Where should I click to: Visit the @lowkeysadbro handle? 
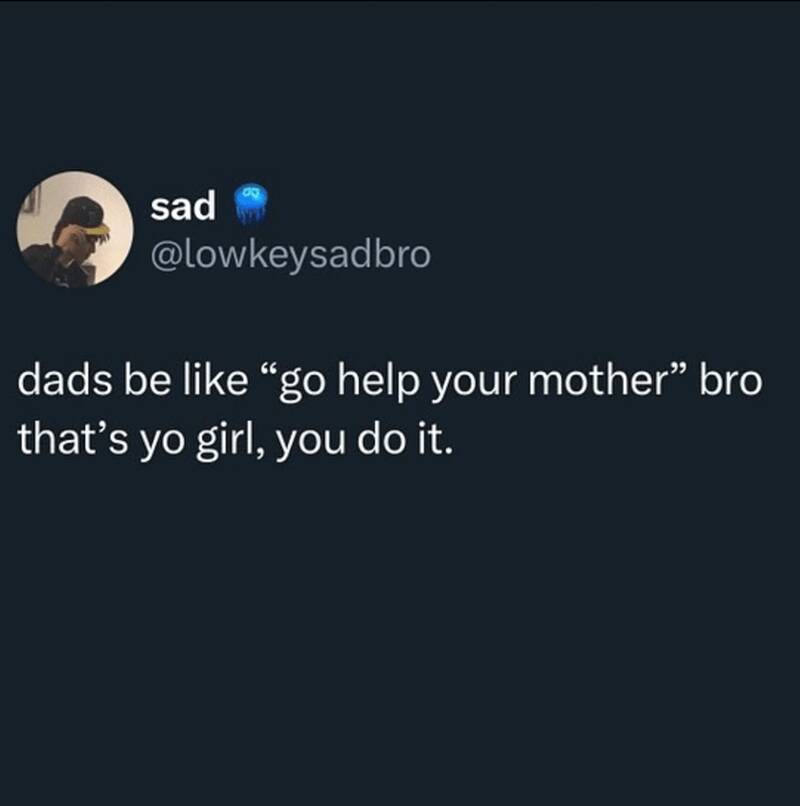point(290,256)
